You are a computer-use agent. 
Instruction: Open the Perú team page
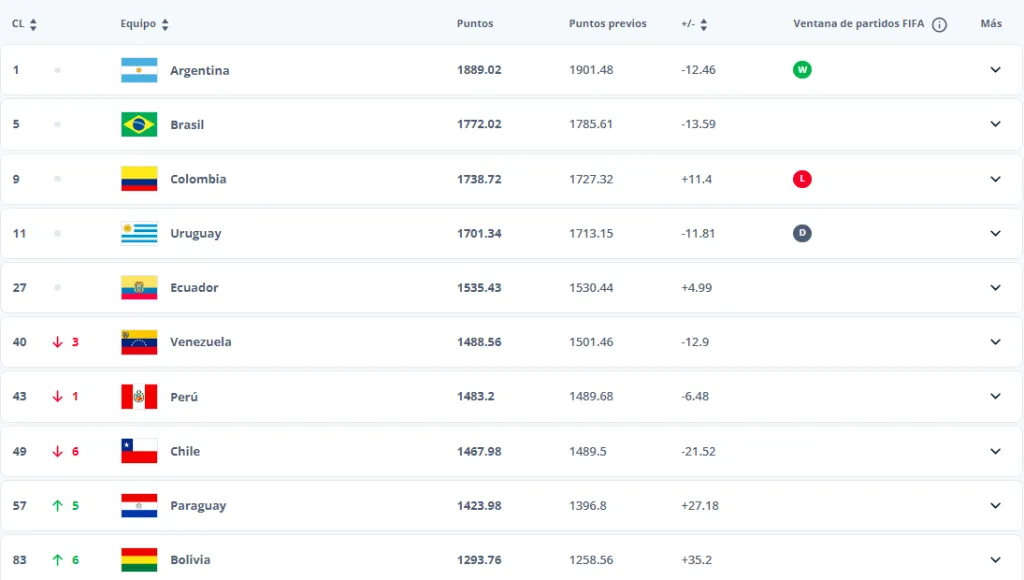(184, 396)
